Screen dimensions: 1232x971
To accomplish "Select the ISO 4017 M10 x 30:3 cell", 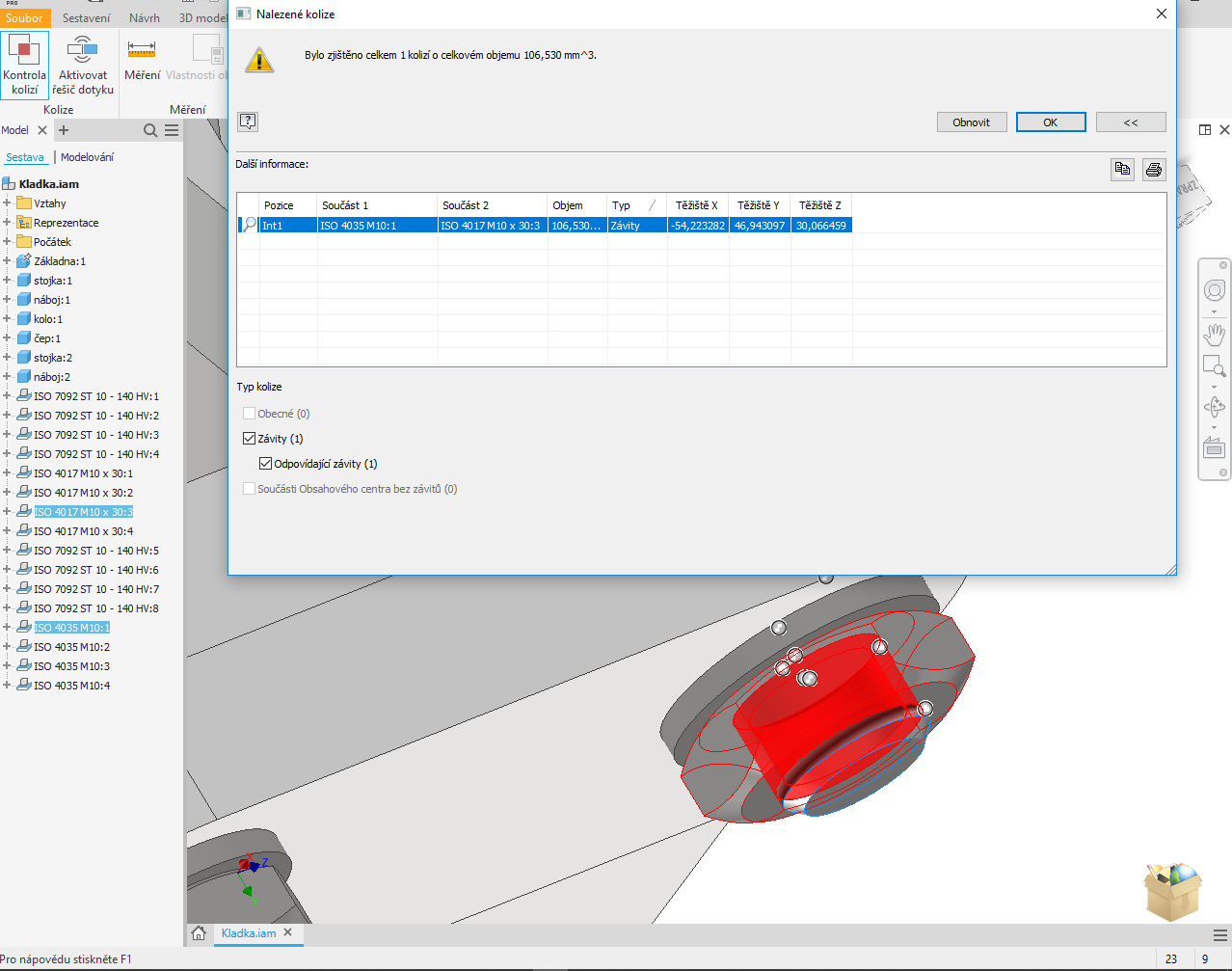I will 493,225.
